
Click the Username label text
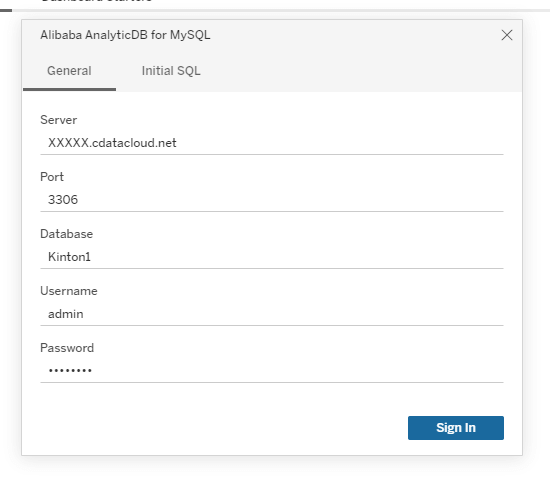69,291
